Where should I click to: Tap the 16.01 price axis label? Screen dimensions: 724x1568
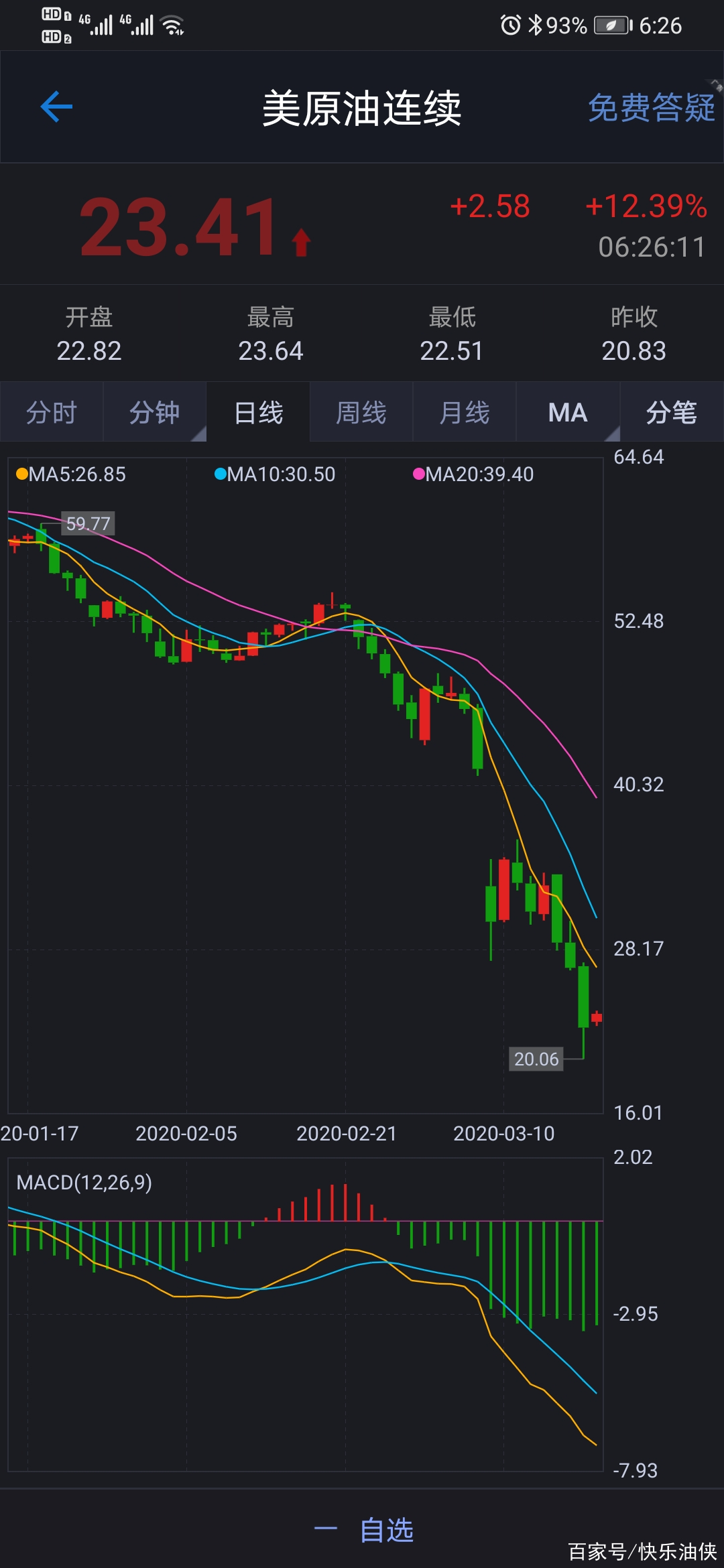pos(639,1113)
